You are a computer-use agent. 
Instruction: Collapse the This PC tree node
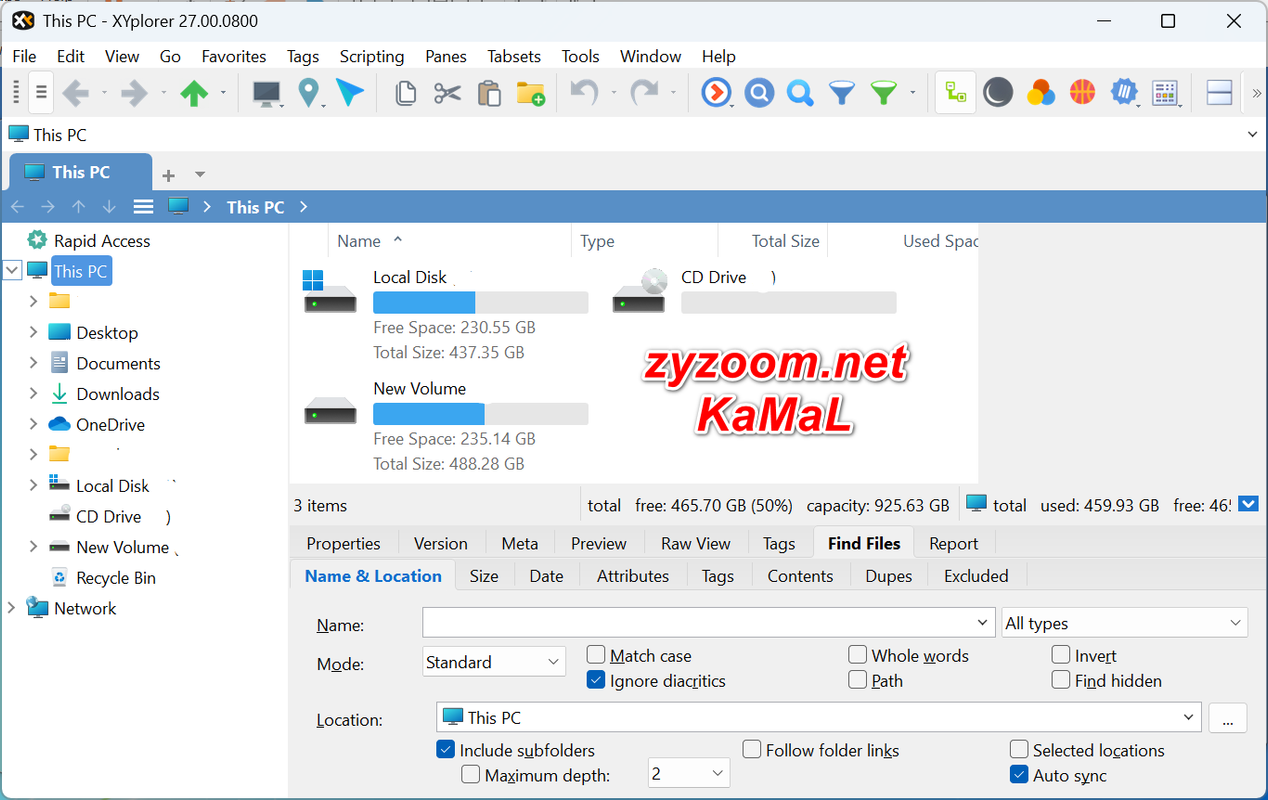click(x=13, y=270)
